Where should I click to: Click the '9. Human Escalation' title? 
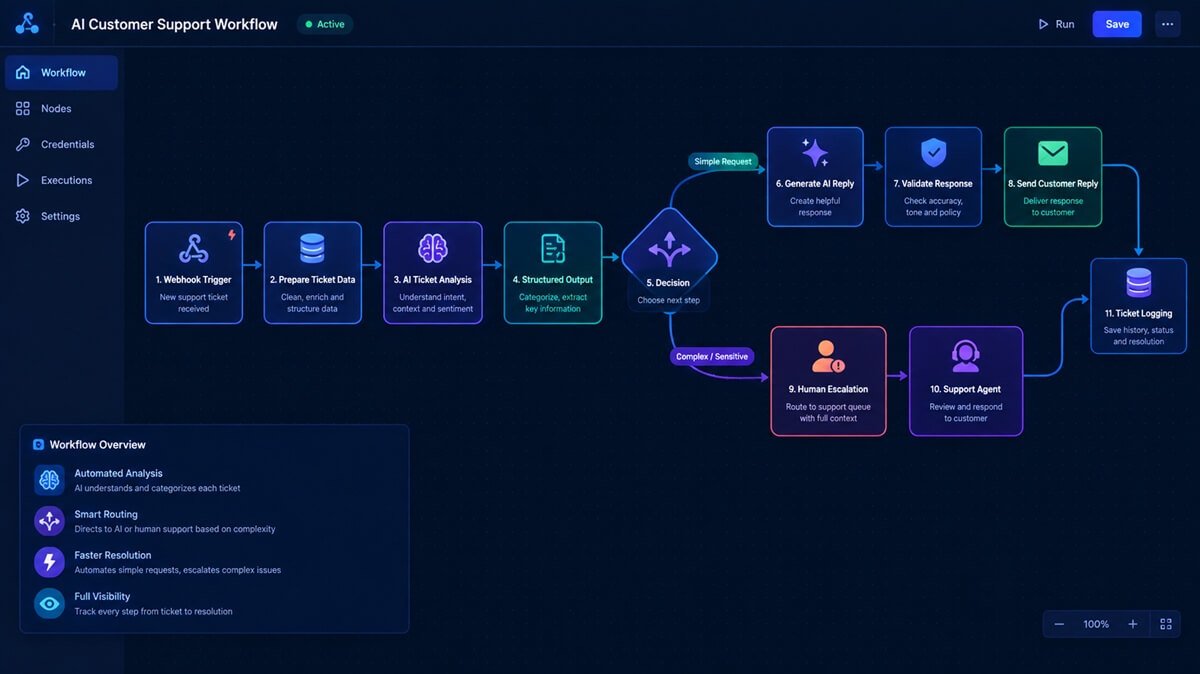[x=828, y=390]
